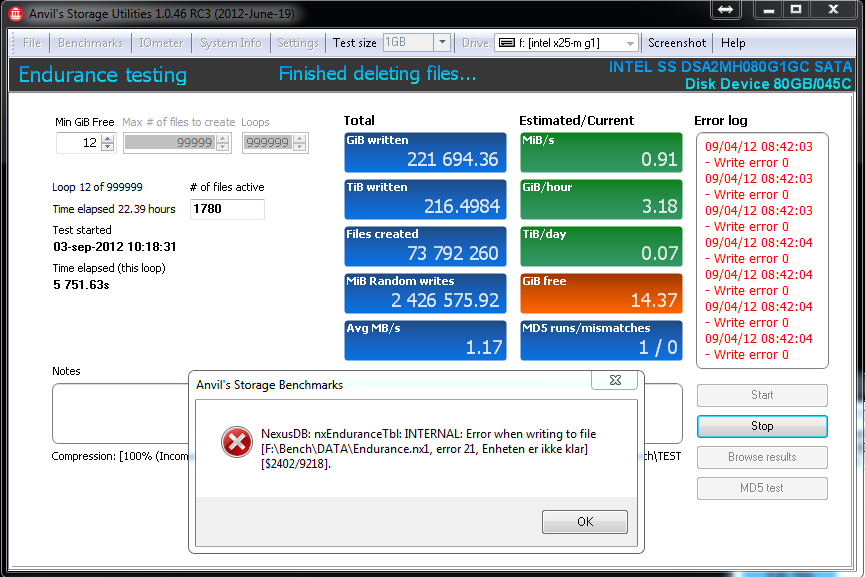Click the Avg MB/s tile
865x577 pixels.
tap(425, 340)
